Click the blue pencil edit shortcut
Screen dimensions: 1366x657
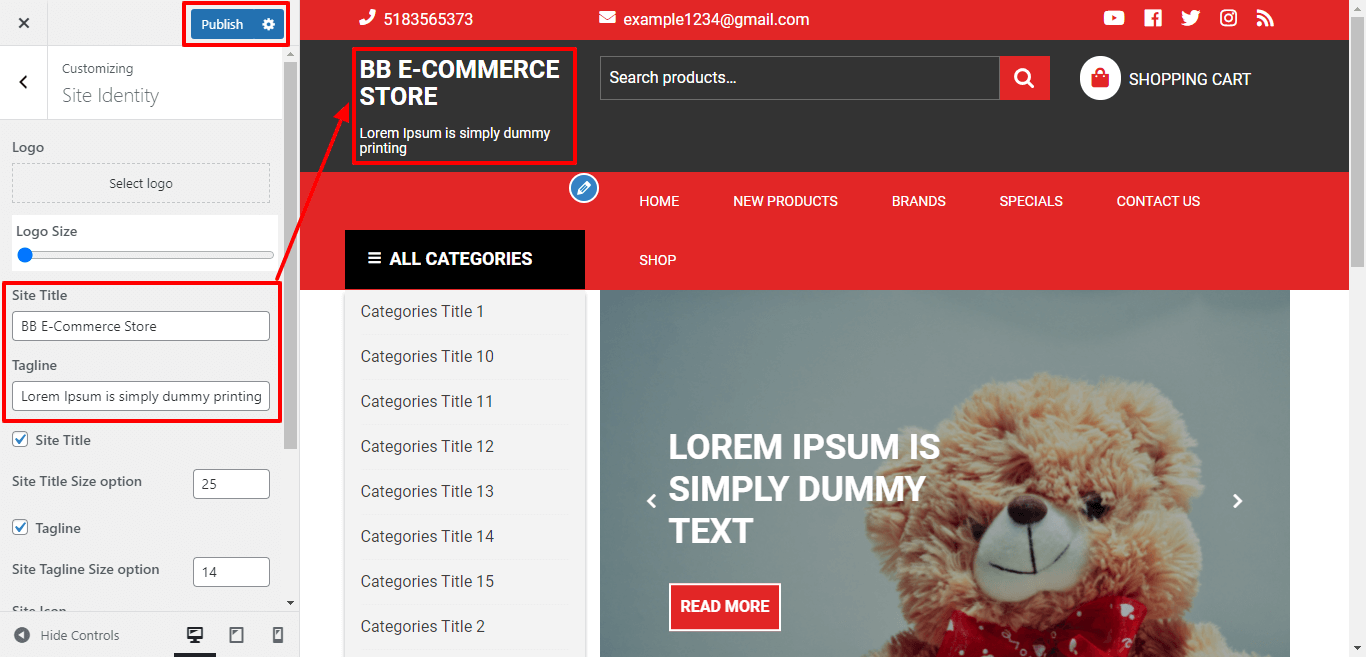584,188
